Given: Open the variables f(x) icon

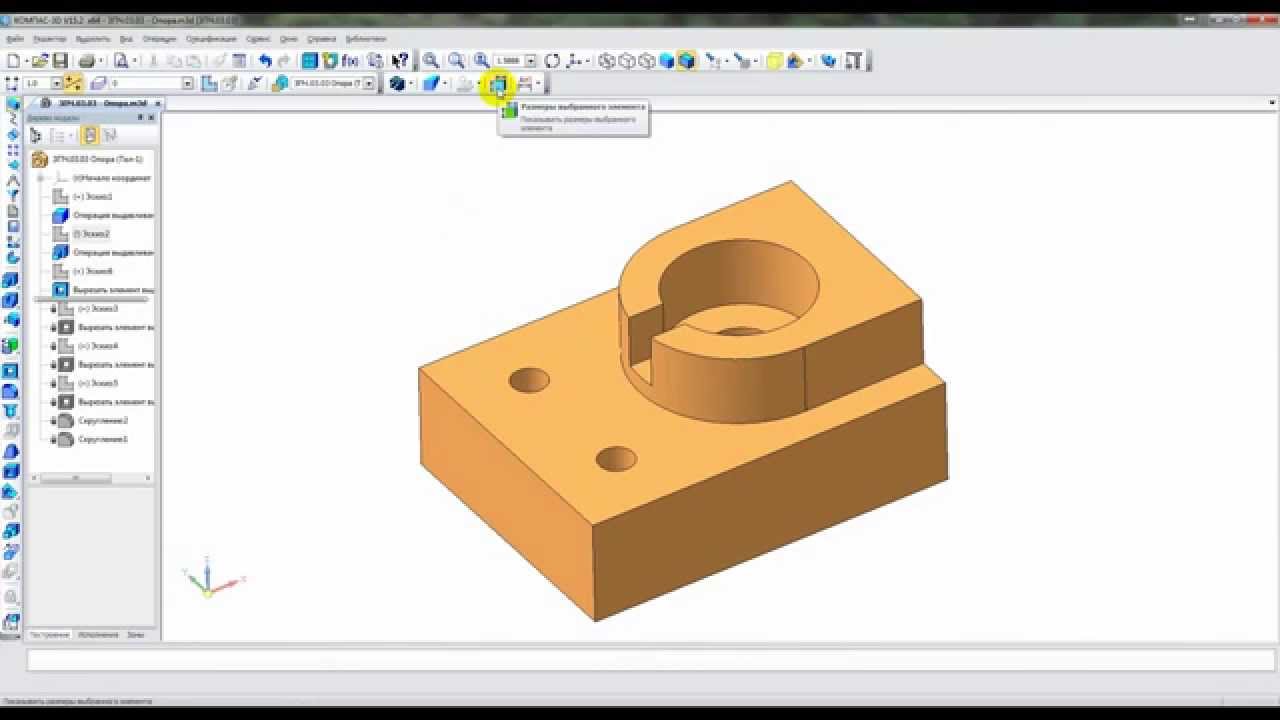Looking at the screenshot, I should [x=350, y=61].
